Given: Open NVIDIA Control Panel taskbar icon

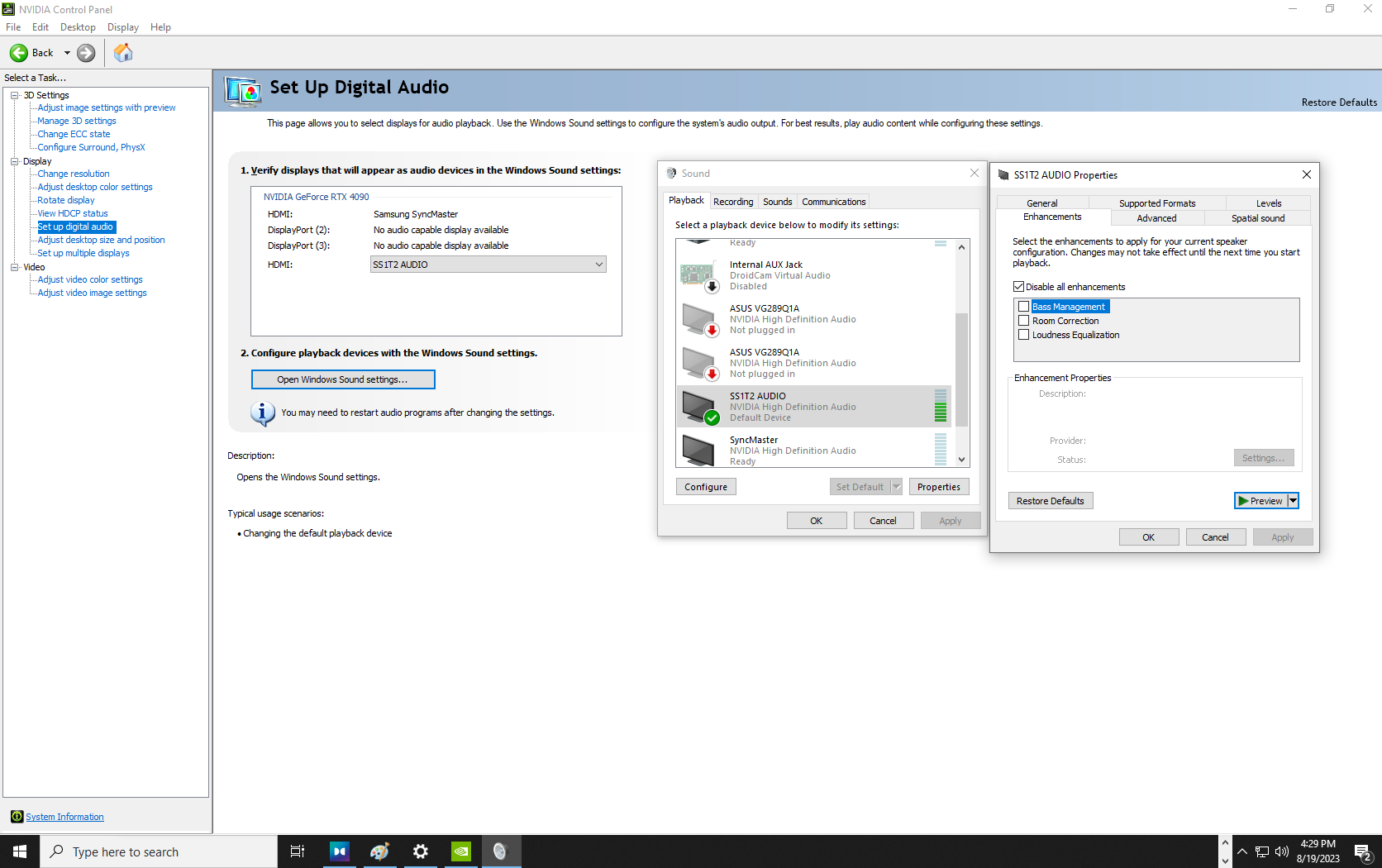Looking at the screenshot, I should [x=460, y=851].
